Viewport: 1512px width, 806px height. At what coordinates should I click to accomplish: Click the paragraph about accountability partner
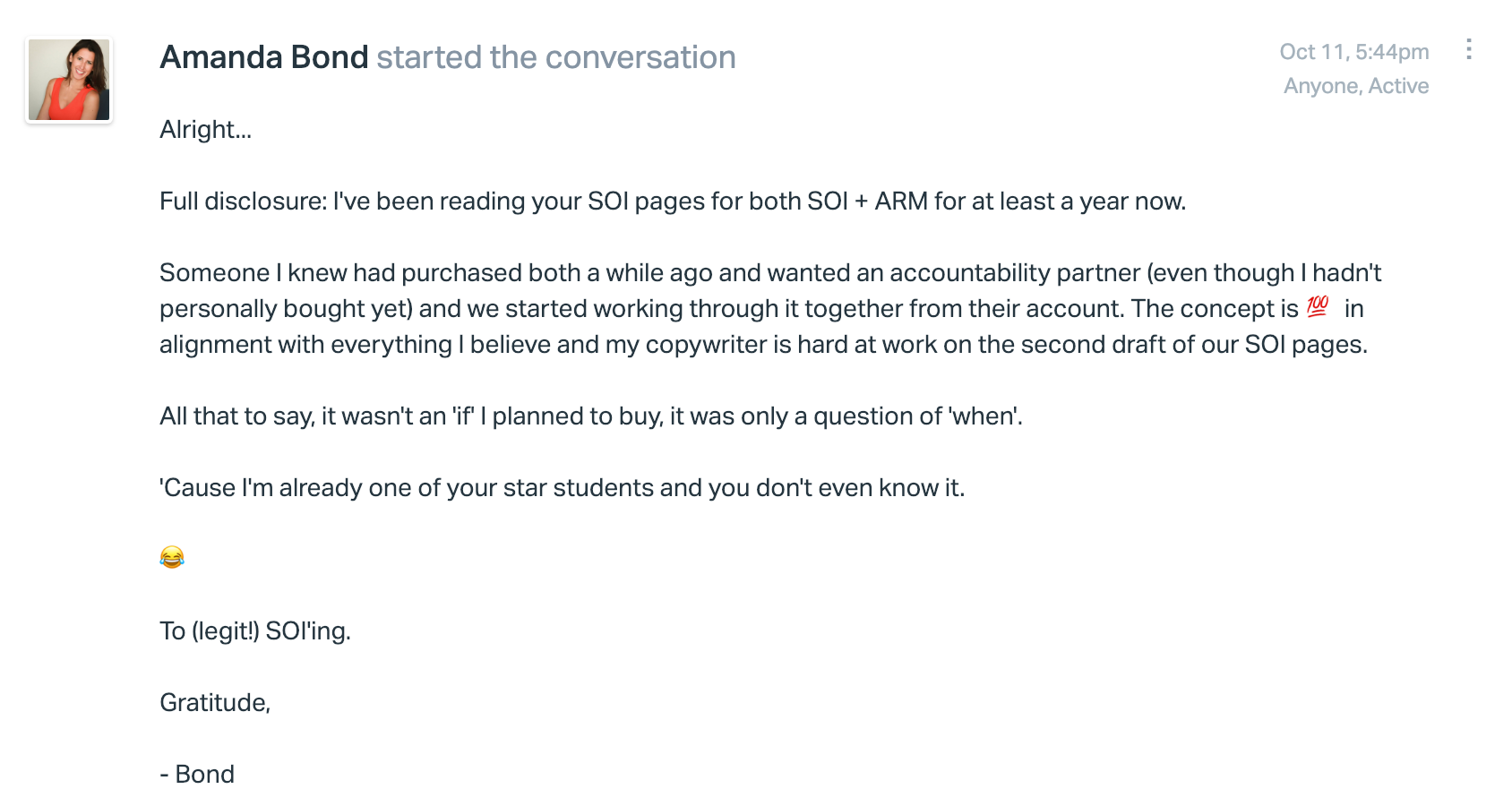click(770, 309)
